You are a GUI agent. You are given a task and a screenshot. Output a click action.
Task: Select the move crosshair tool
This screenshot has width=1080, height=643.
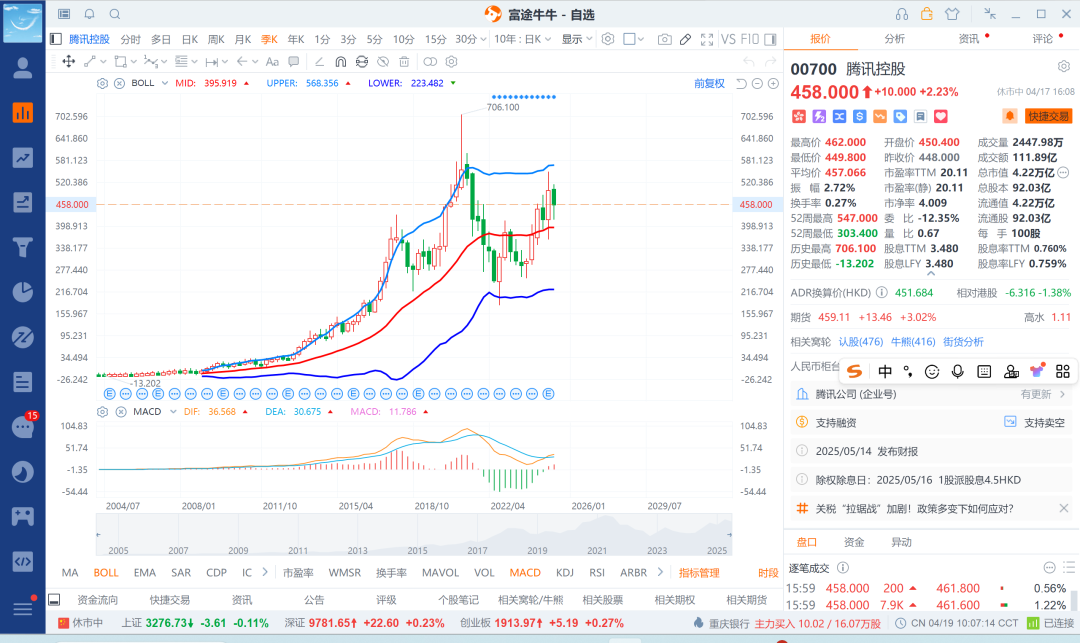point(69,61)
